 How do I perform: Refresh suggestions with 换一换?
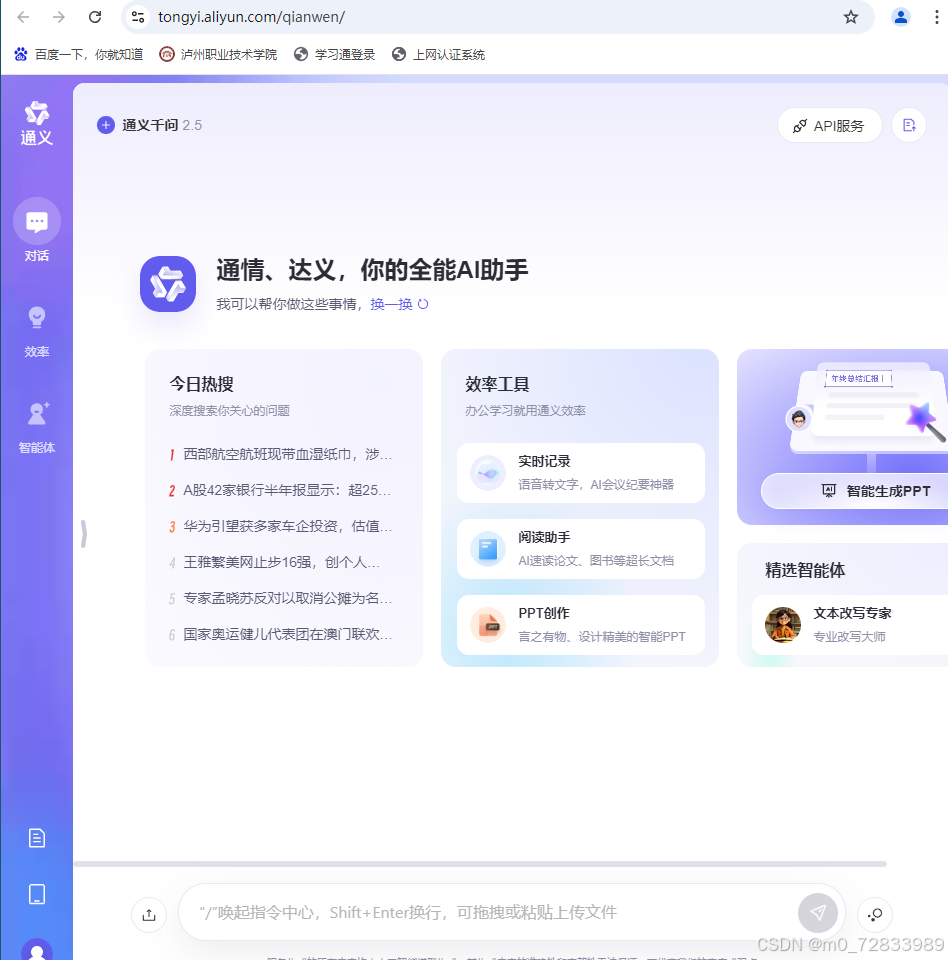coord(399,304)
